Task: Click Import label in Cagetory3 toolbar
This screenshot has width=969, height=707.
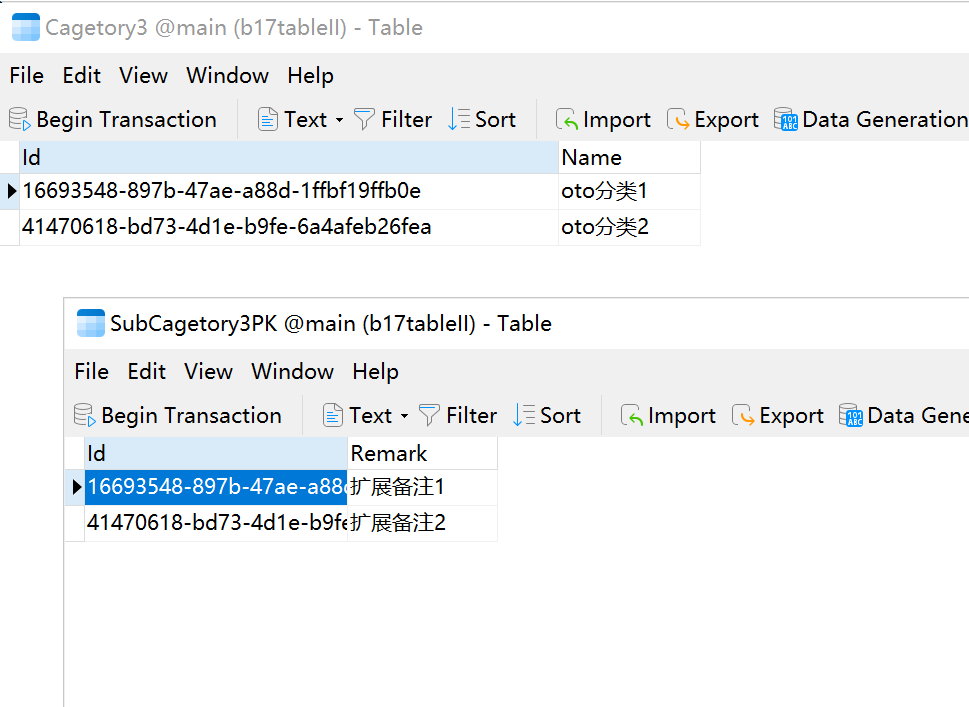Action: [617, 119]
